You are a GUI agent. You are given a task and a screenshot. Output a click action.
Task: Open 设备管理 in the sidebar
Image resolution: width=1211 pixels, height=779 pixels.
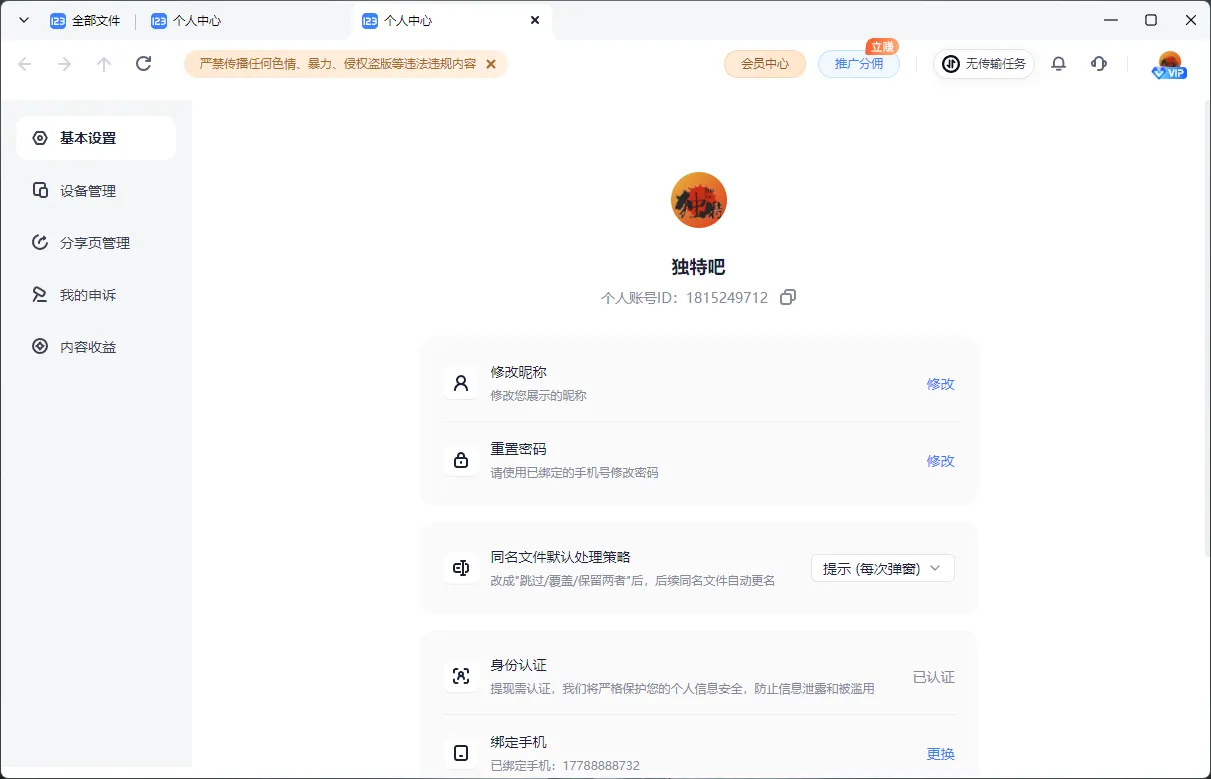[x=96, y=190]
